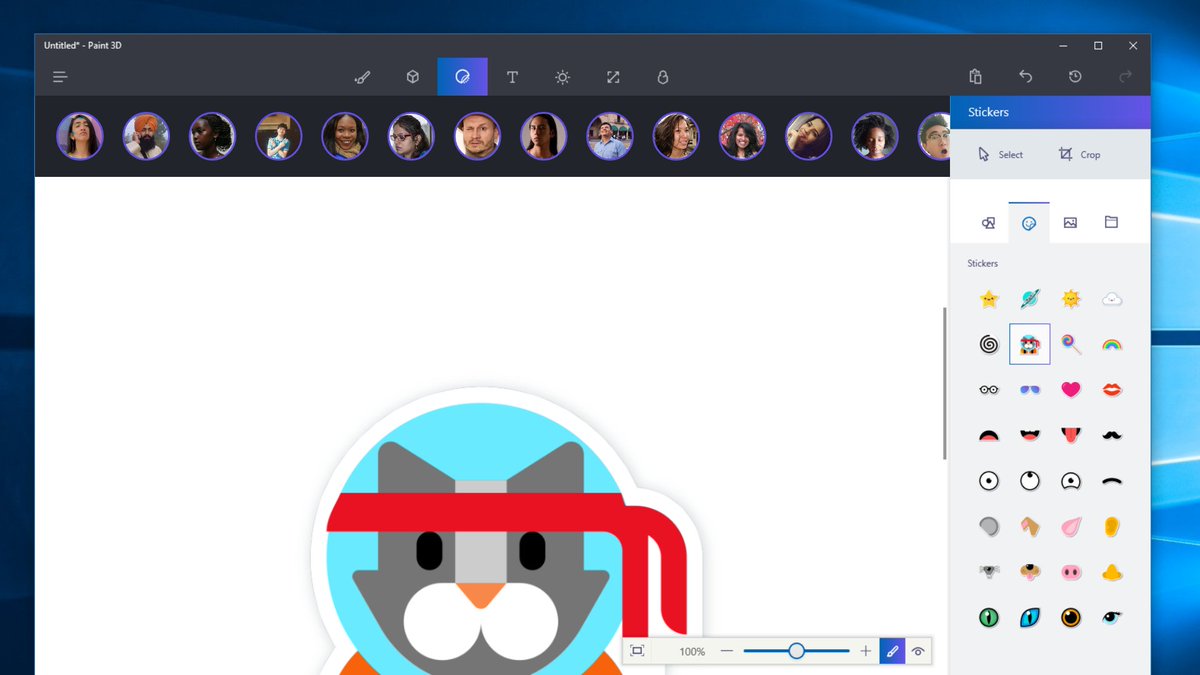Pick the blue sunglasses sticker
1200x675 pixels.
point(1030,390)
